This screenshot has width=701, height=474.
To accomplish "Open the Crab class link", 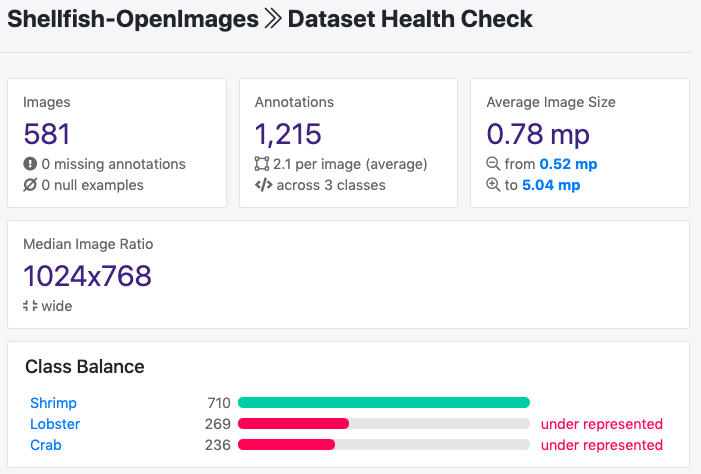I will coord(46,445).
